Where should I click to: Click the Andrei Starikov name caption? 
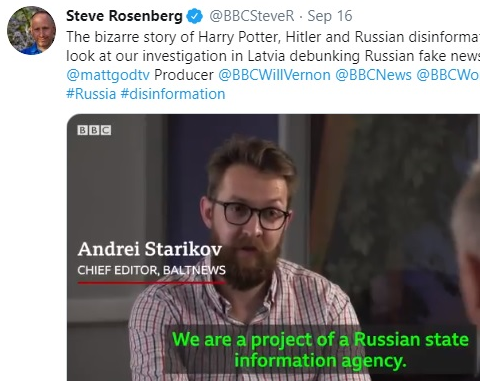click(150, 249)
